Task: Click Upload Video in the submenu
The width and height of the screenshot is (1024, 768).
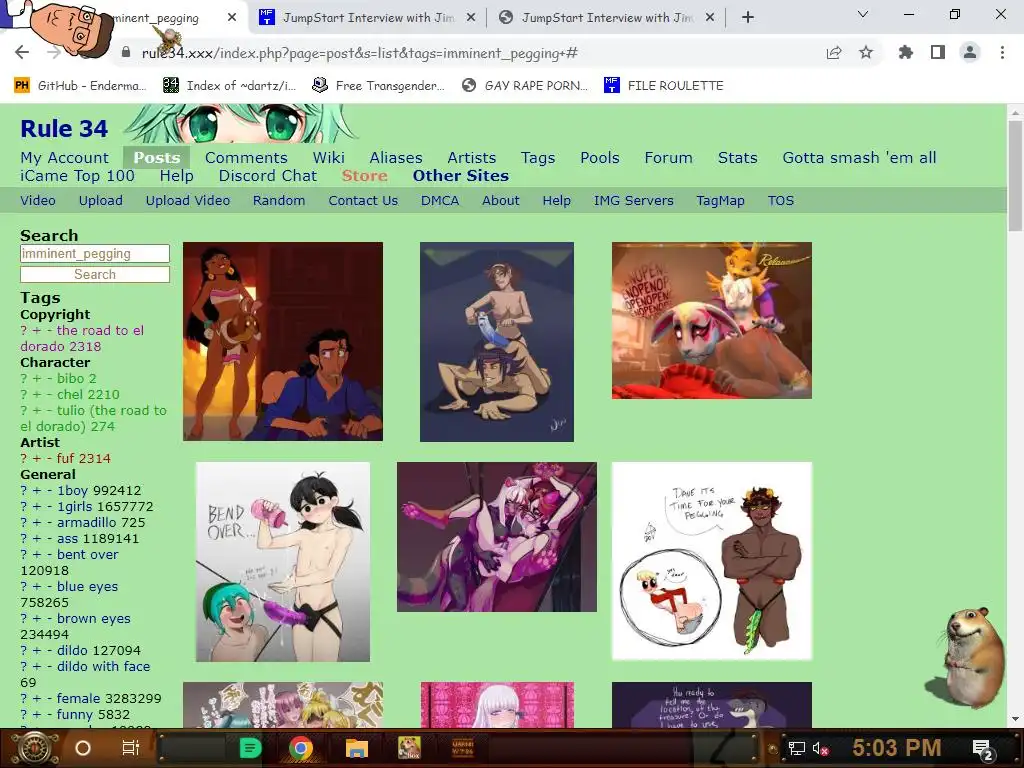Action: point(188,200)
